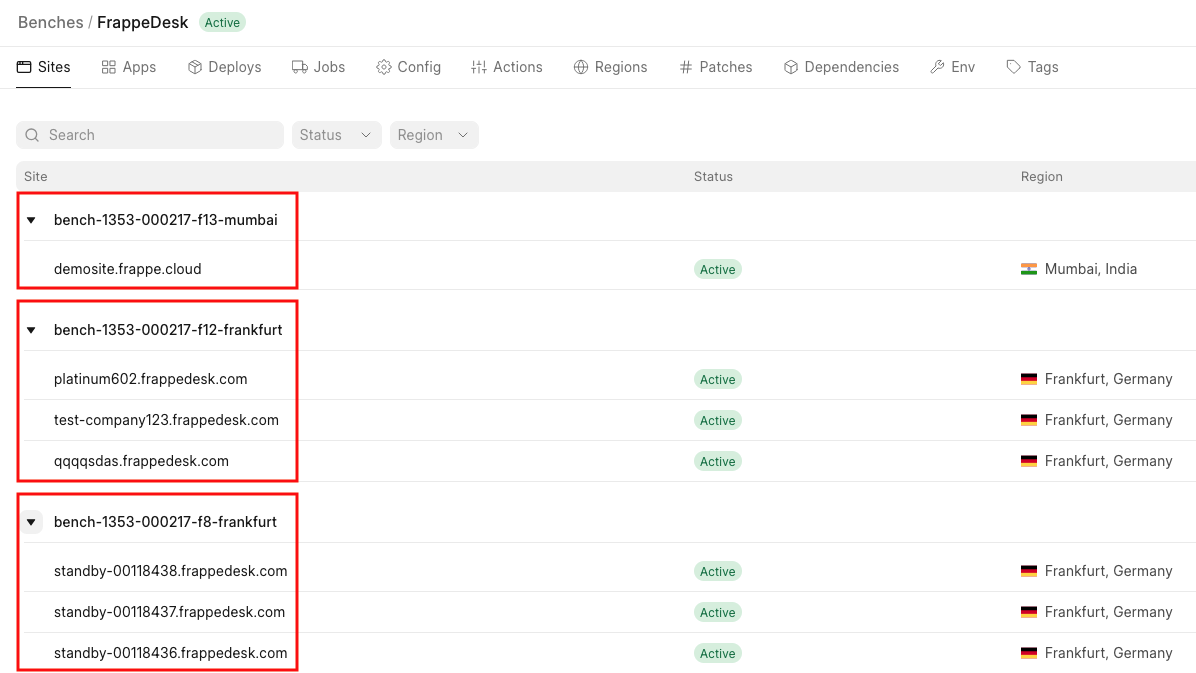Collapse the bench-1353-000217-f8-frankfurt group
The width and height of the screenshot is (1196, 673).
pos(31,522)
